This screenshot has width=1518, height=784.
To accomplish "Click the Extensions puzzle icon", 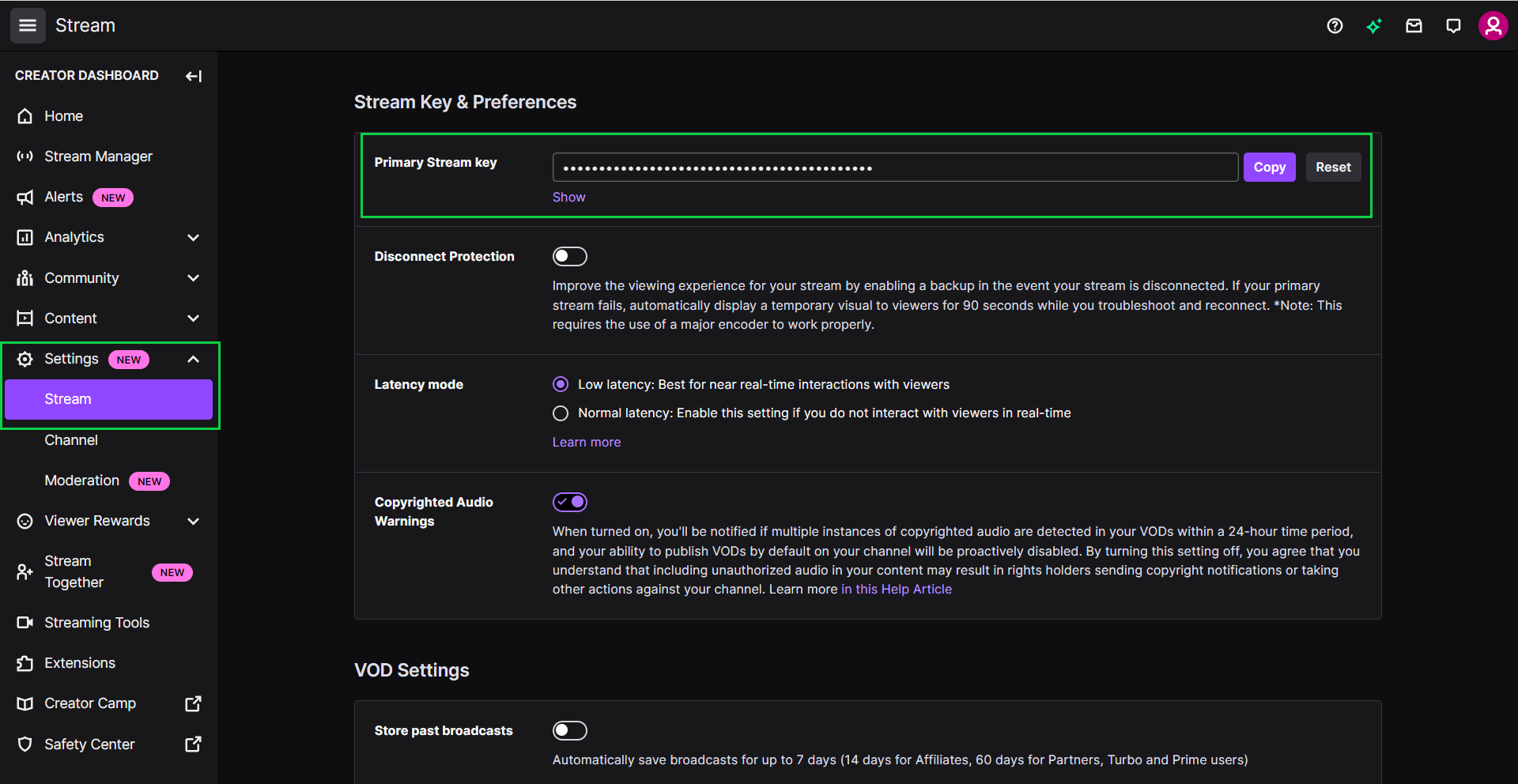I will tap(25, 663).
